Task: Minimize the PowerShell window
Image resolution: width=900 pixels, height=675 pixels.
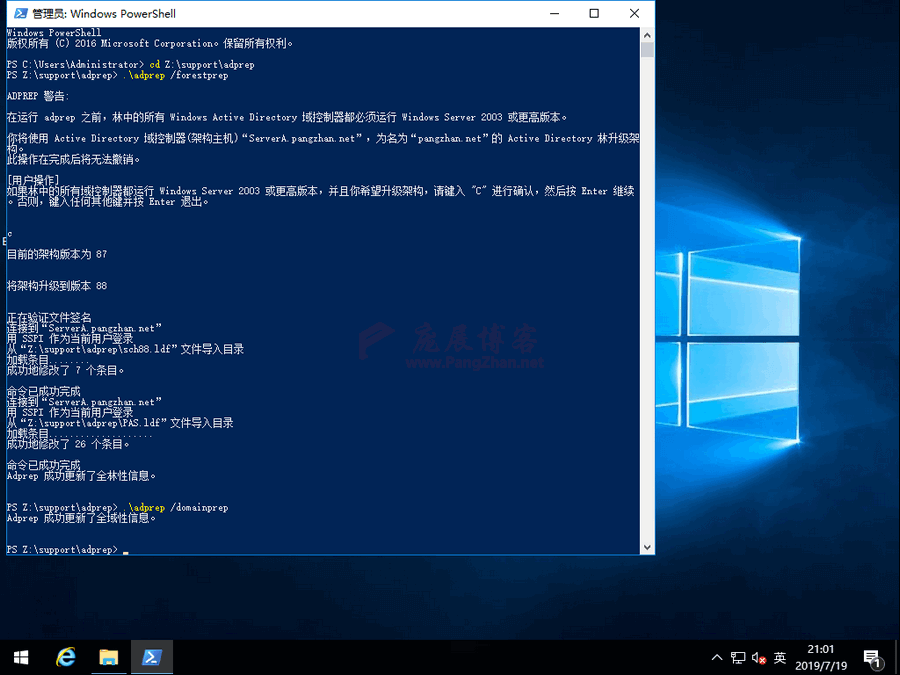Action: coord(554,13)
